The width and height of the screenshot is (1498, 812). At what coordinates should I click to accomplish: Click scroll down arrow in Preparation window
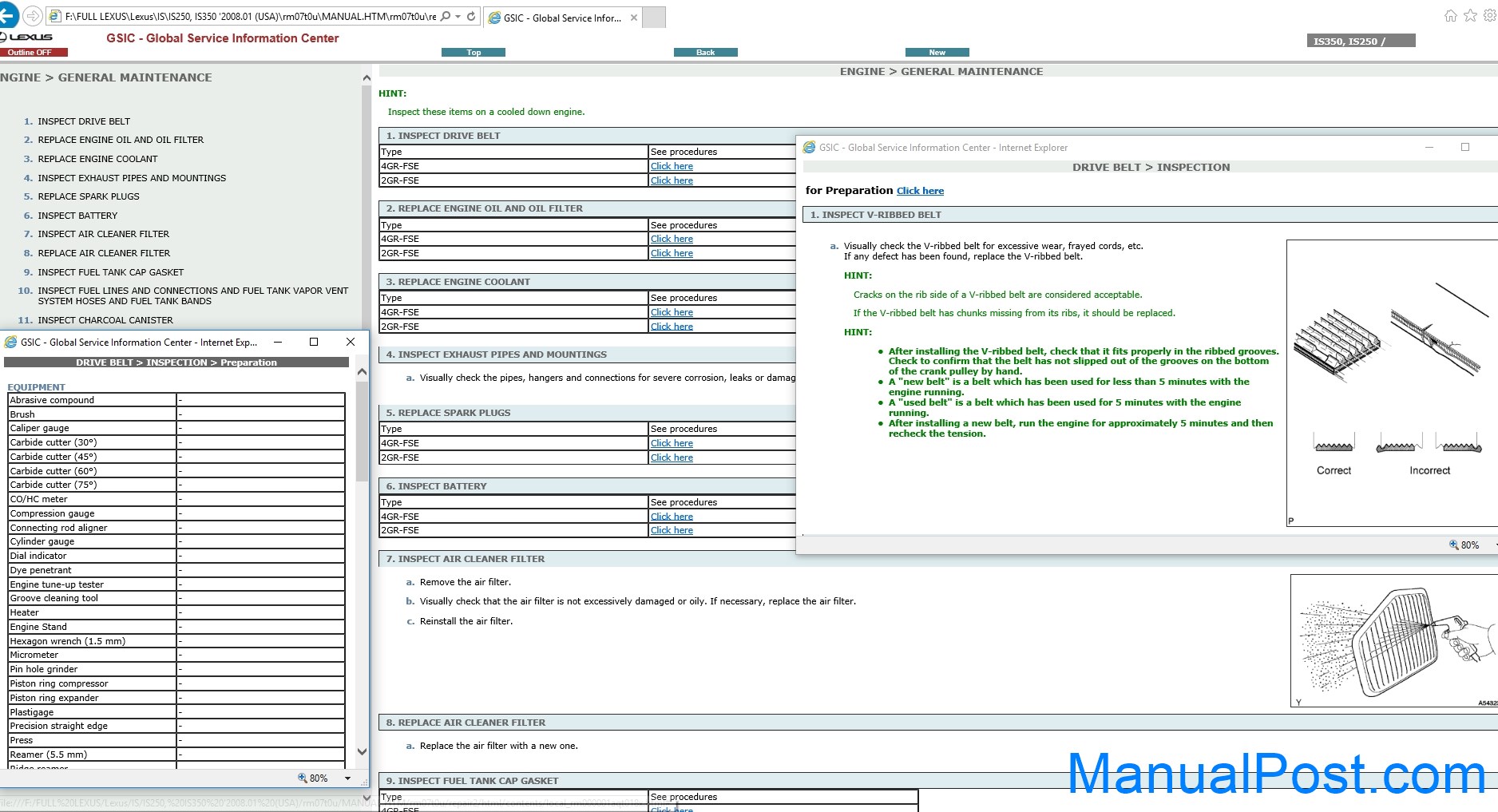362,751
